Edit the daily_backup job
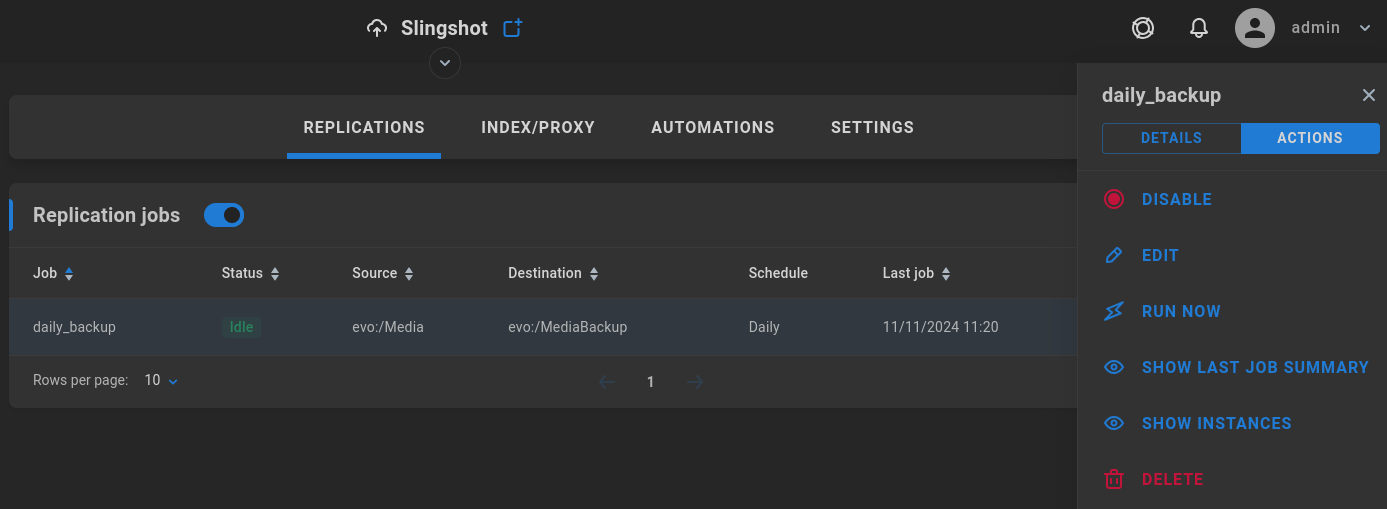1387x509 pixels. point(1160,255)
